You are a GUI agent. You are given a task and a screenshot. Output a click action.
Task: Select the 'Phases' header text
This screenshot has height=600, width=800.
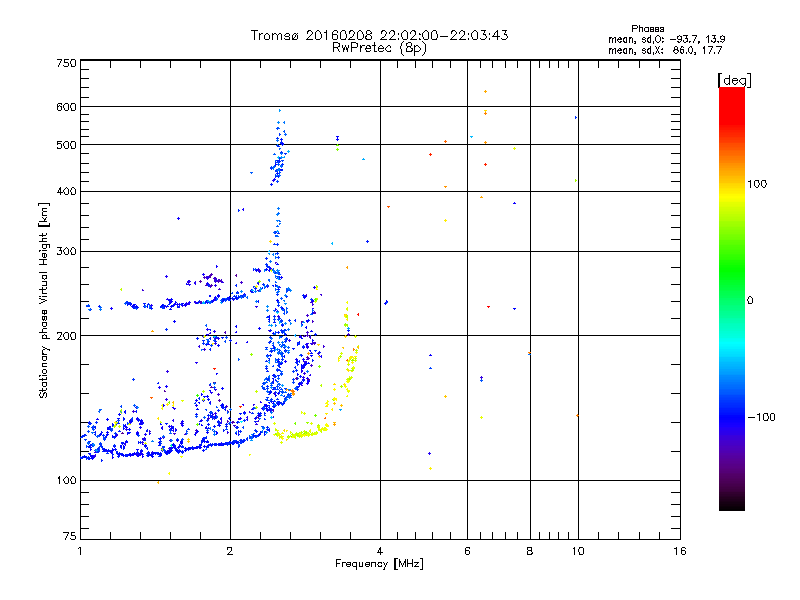pos(647,29)
